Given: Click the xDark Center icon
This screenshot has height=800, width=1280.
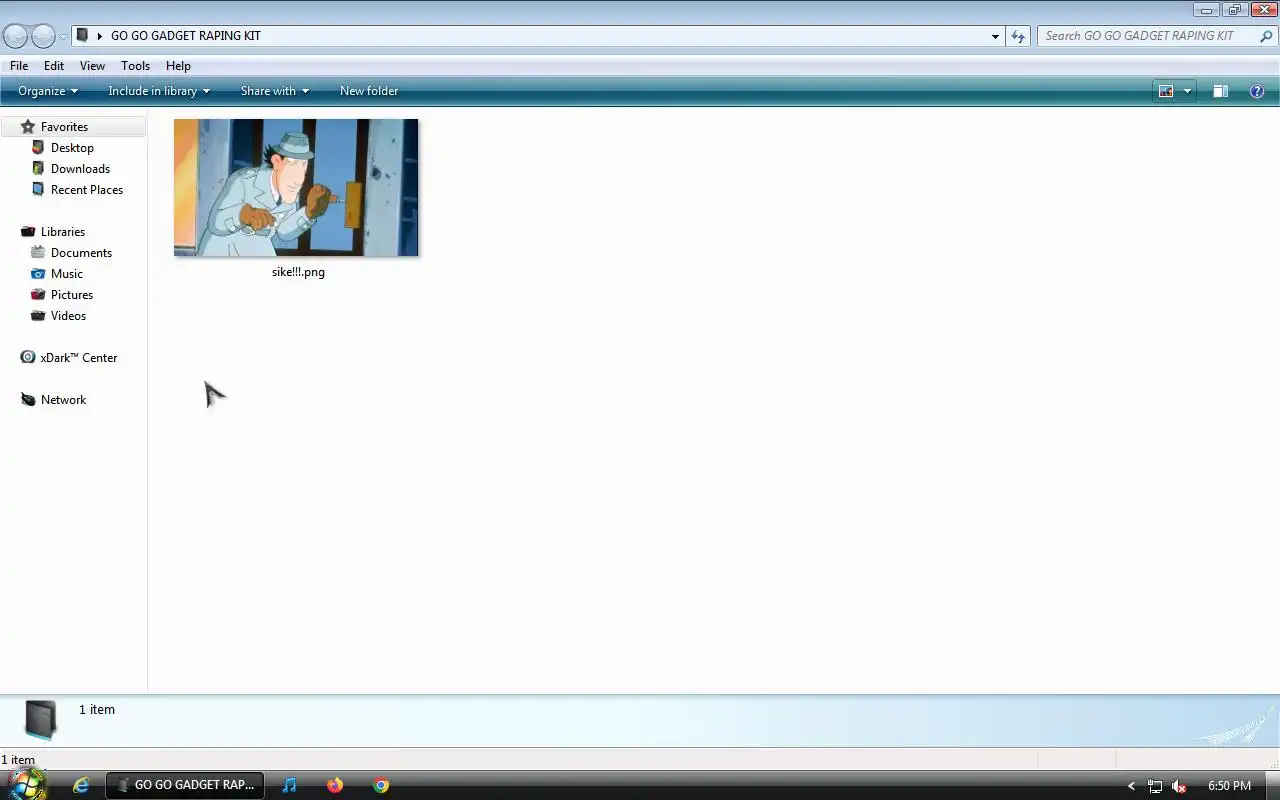Looking at the screenshot, I should [x=28, y=357].
